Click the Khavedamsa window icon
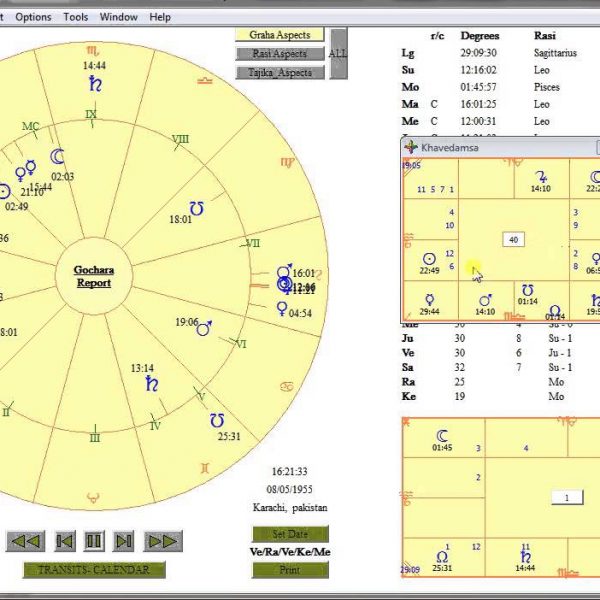The width and height of the screenshot is (600, 600). tap(411, 147)
